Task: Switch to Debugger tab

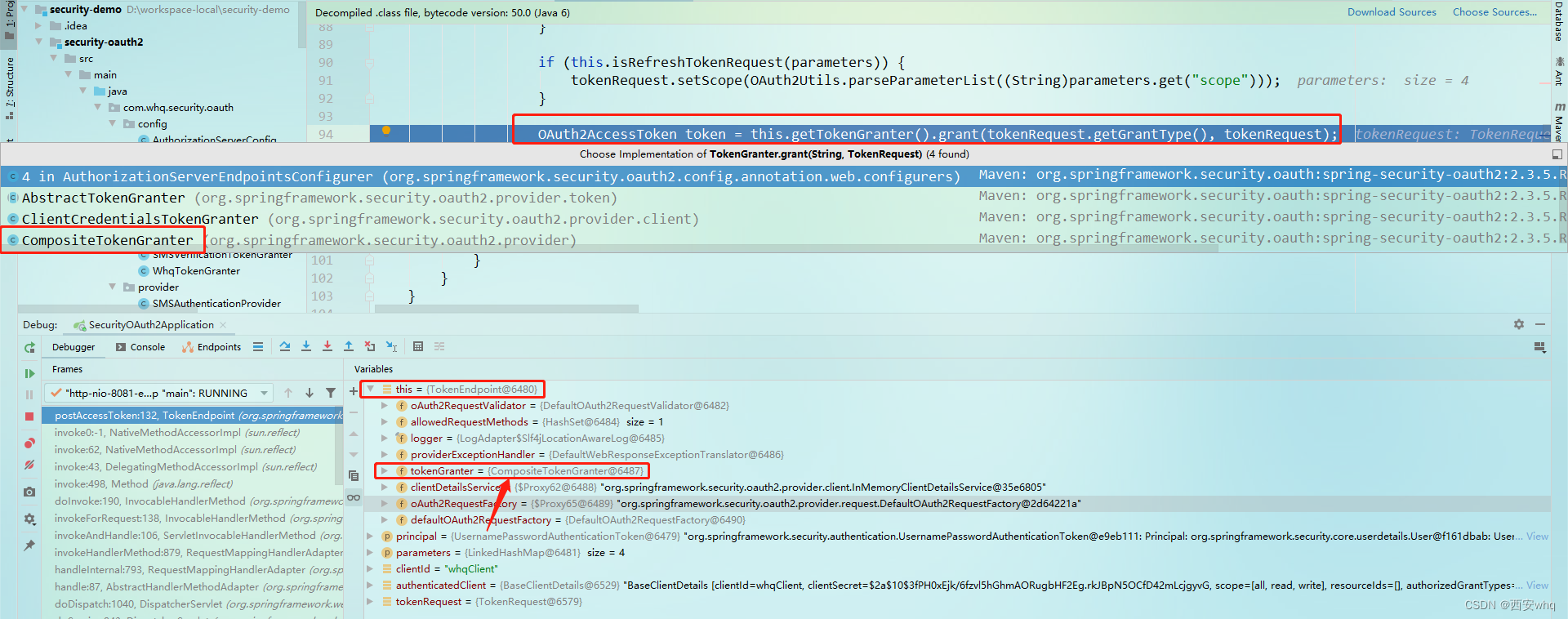Action: [73, 347]
